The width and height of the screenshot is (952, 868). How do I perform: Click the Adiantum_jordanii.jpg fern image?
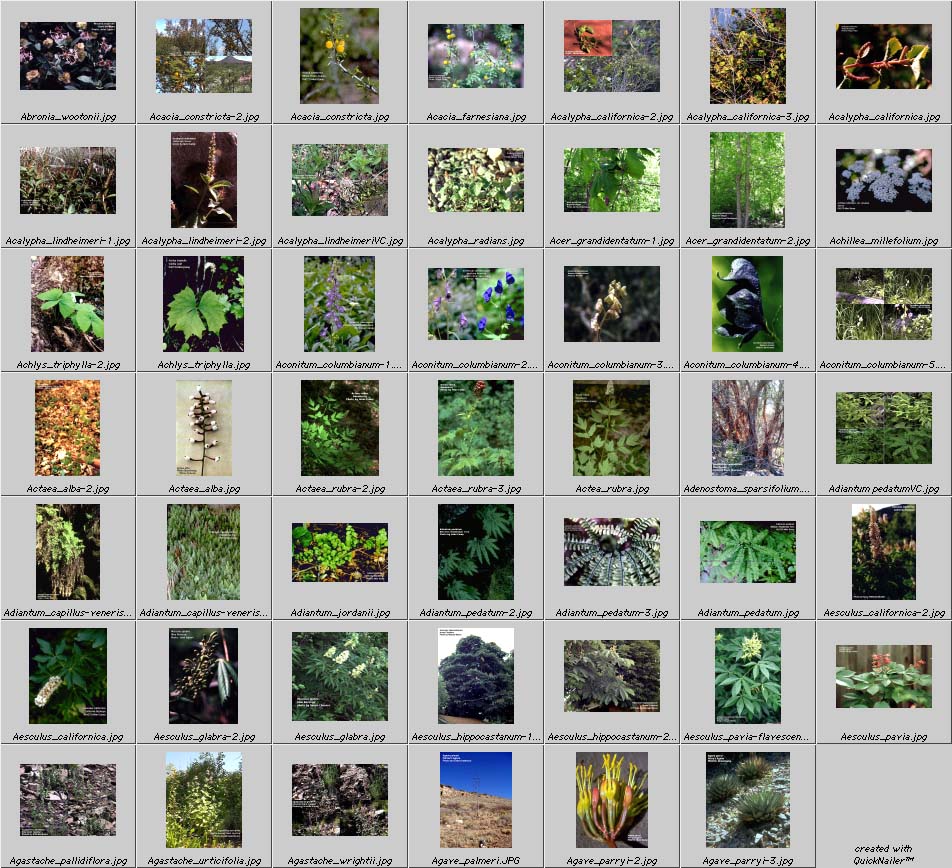[x=340, y=552]
